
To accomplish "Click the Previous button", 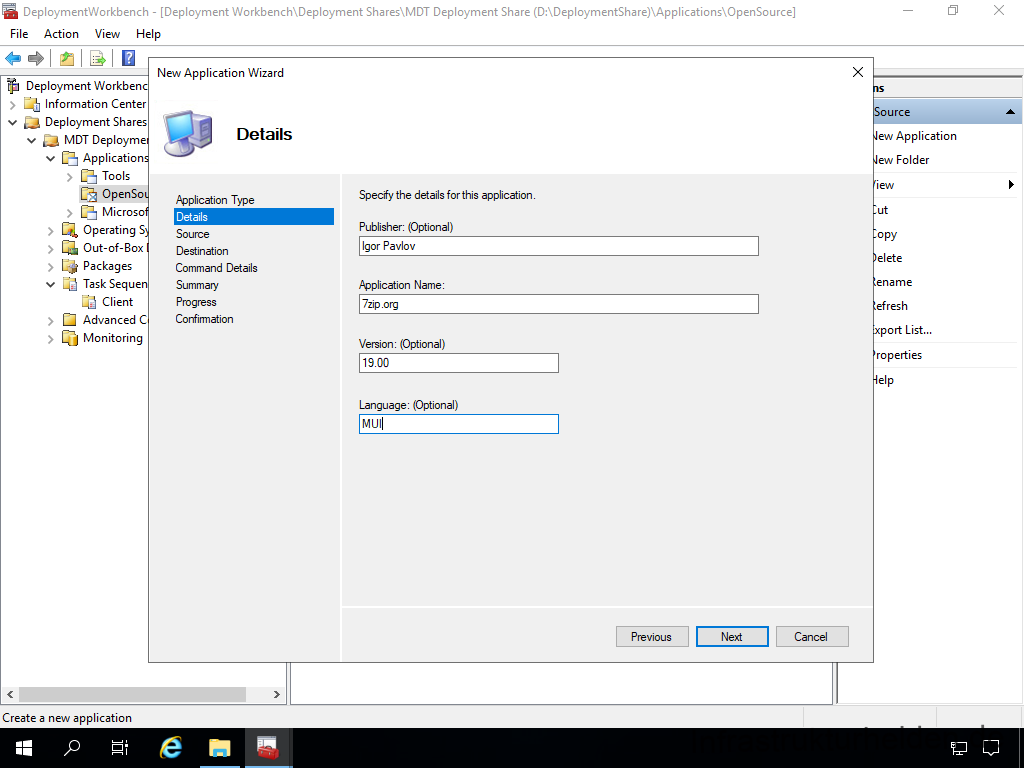I will coord(651,637).
